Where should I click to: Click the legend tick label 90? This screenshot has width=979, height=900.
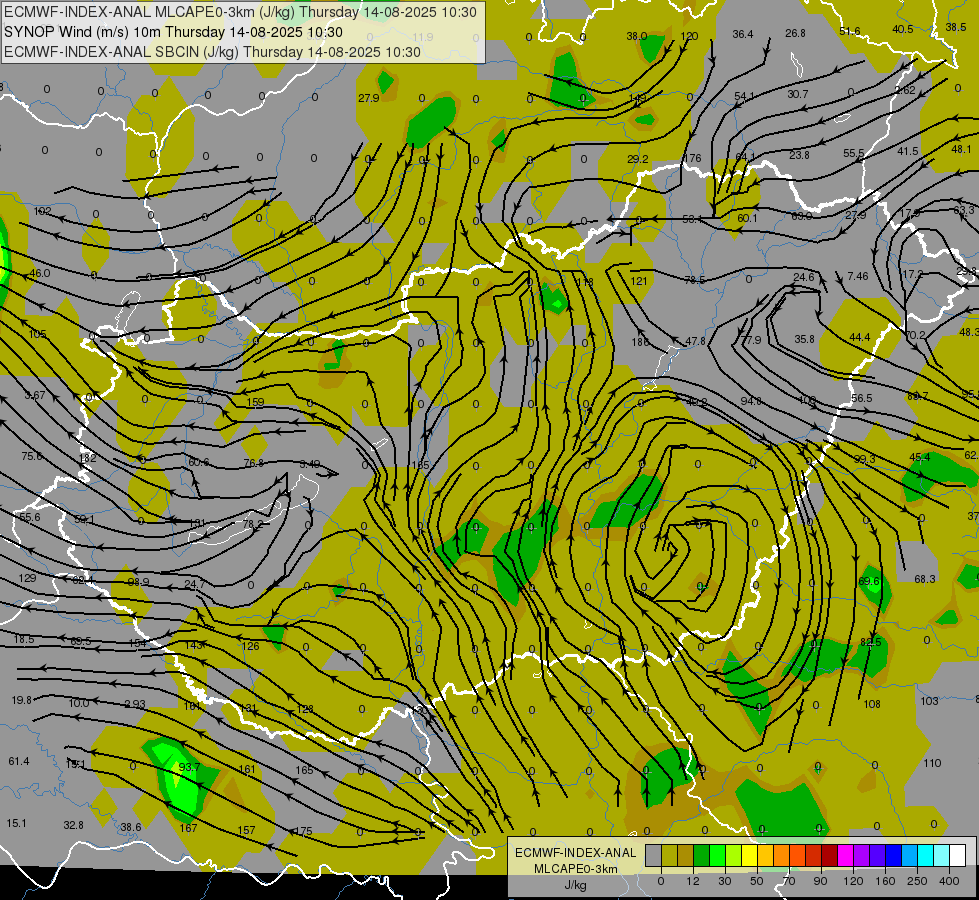point(820,881)
